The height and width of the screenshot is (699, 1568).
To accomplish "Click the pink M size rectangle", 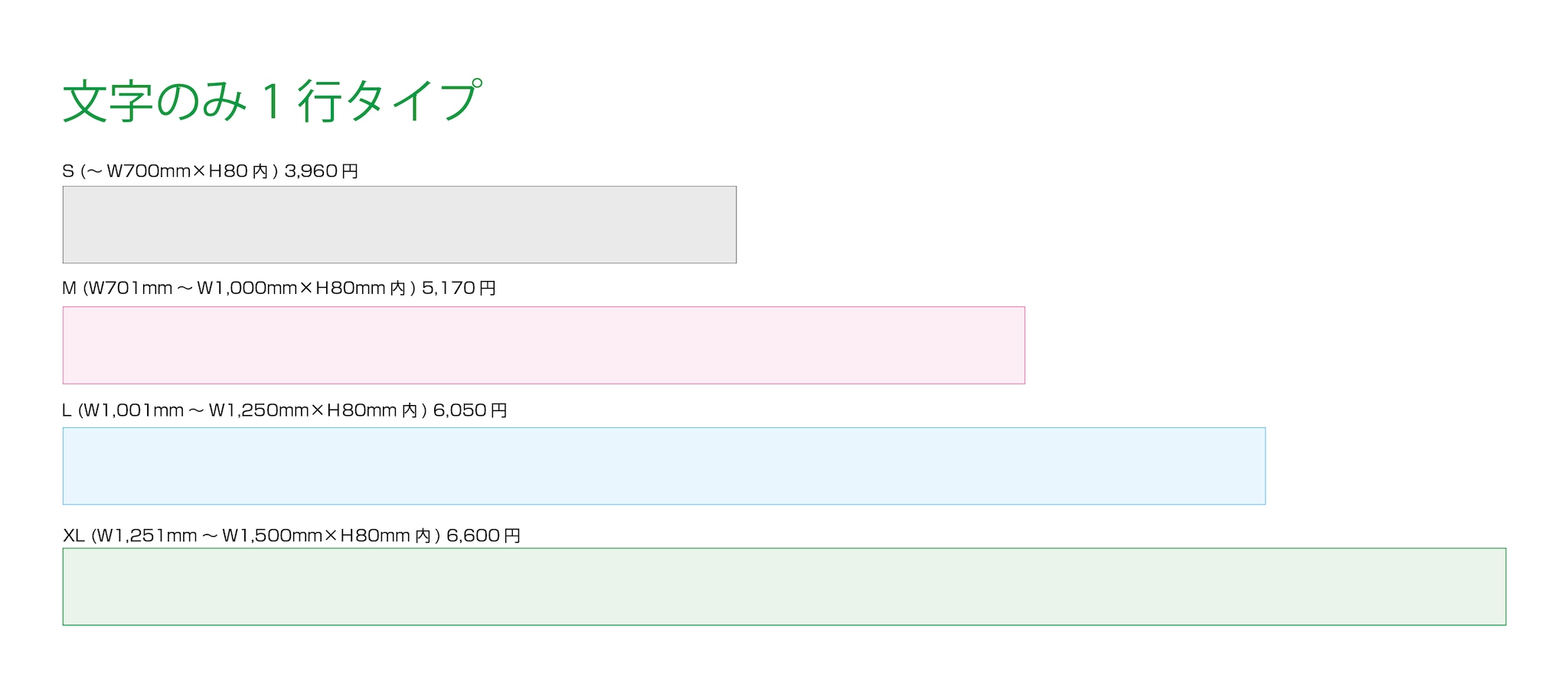I will [544, 345].
